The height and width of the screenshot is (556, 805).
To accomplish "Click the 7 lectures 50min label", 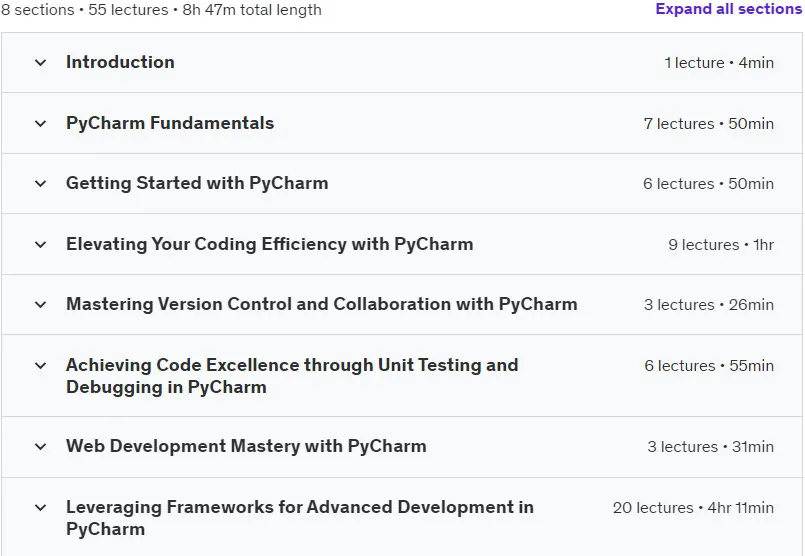I will click(x=708, y=124).
